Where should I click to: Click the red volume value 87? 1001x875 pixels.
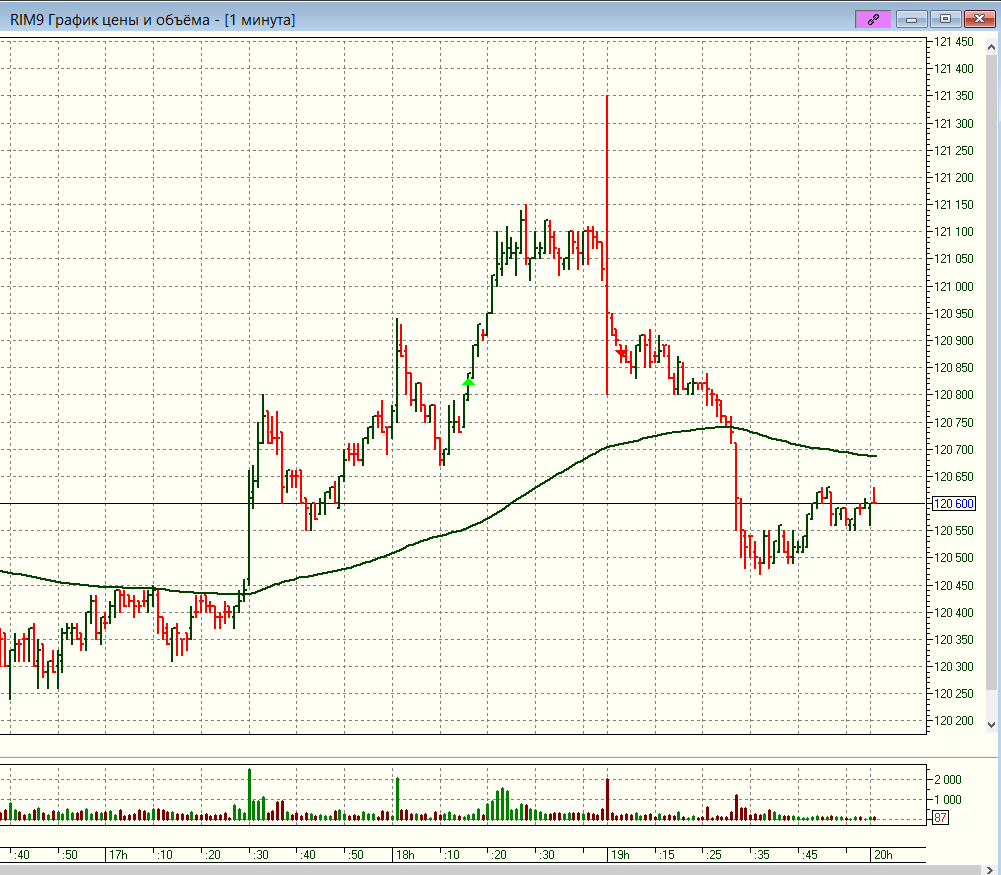click(940, 818)
